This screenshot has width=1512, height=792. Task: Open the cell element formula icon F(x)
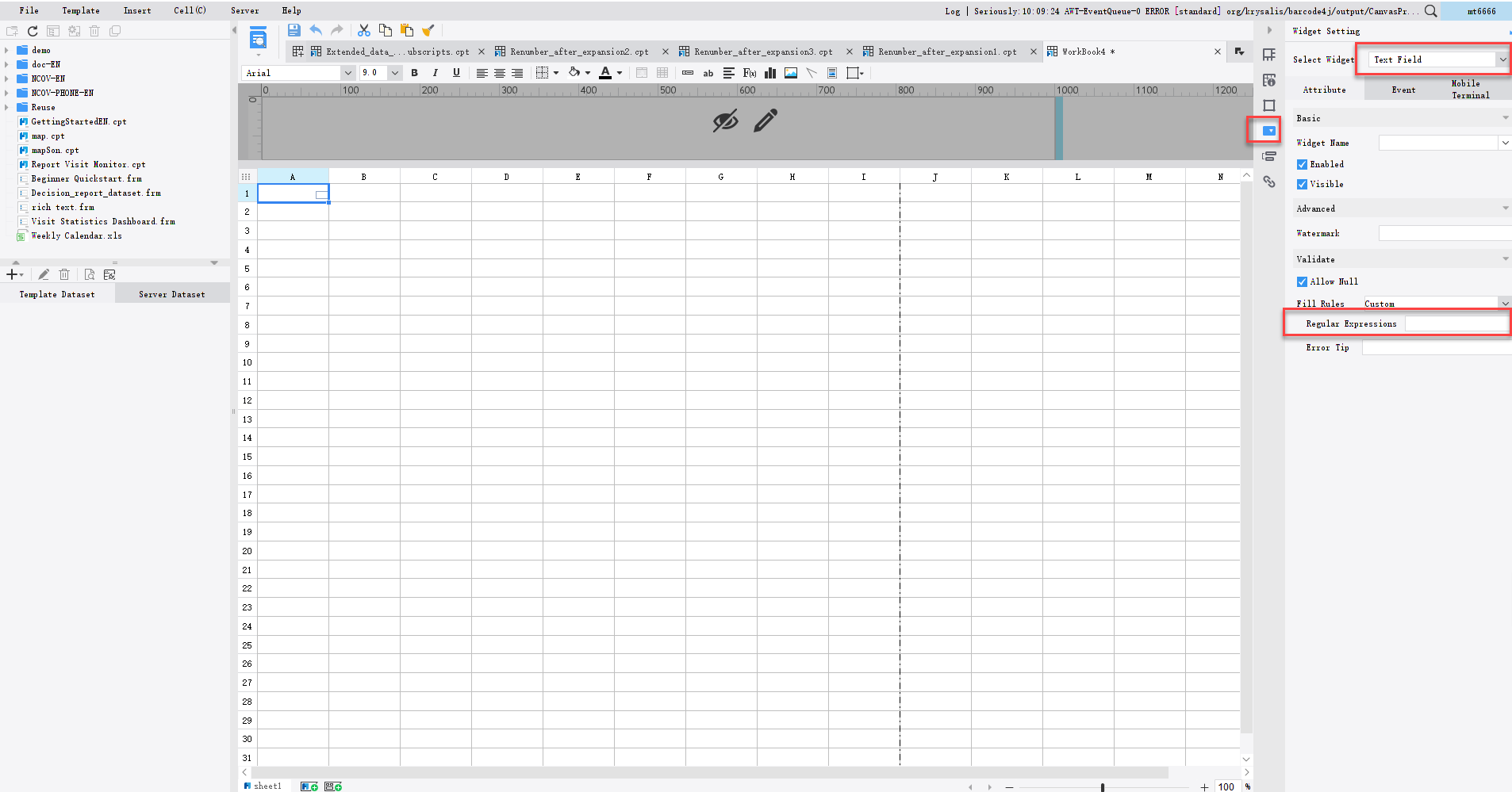click(x=748, y=73)
